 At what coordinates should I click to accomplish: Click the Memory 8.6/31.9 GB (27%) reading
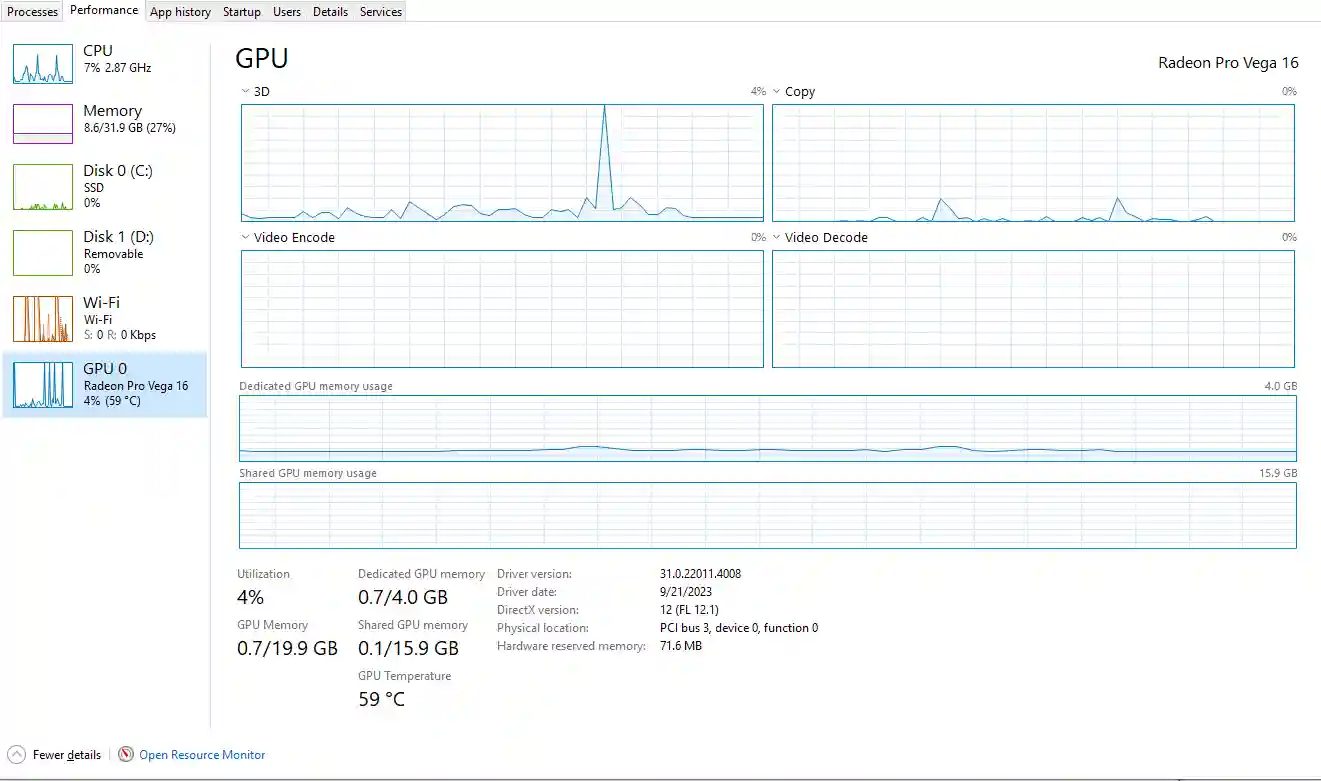tap(130, 128)
